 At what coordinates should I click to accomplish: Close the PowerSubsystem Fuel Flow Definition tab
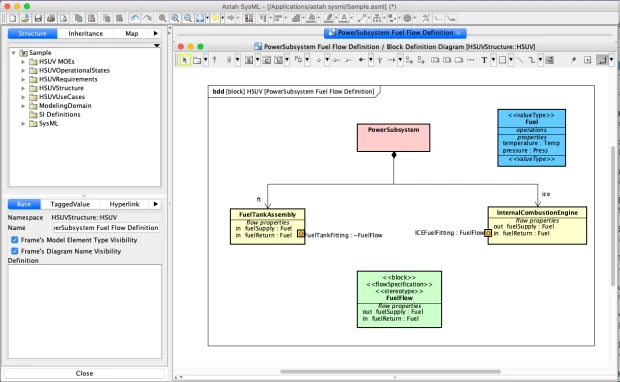pyautogui.click(x=458, y=33)
